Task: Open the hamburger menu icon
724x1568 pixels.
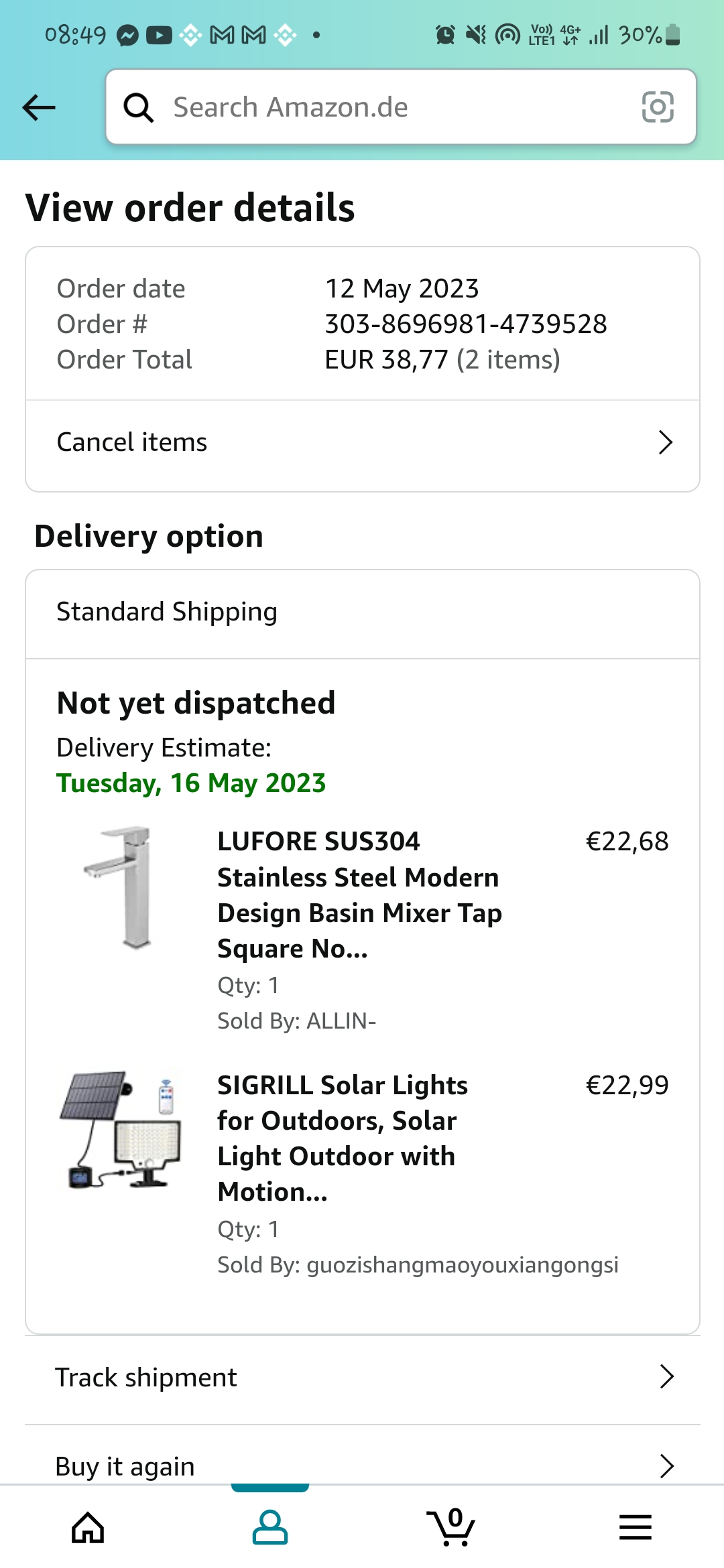Action: (635, 1527)
